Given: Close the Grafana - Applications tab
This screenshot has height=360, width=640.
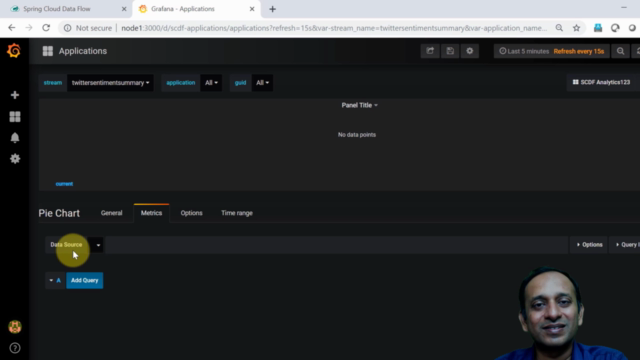Looking at the screenshot, I should [x=252, y=9].
